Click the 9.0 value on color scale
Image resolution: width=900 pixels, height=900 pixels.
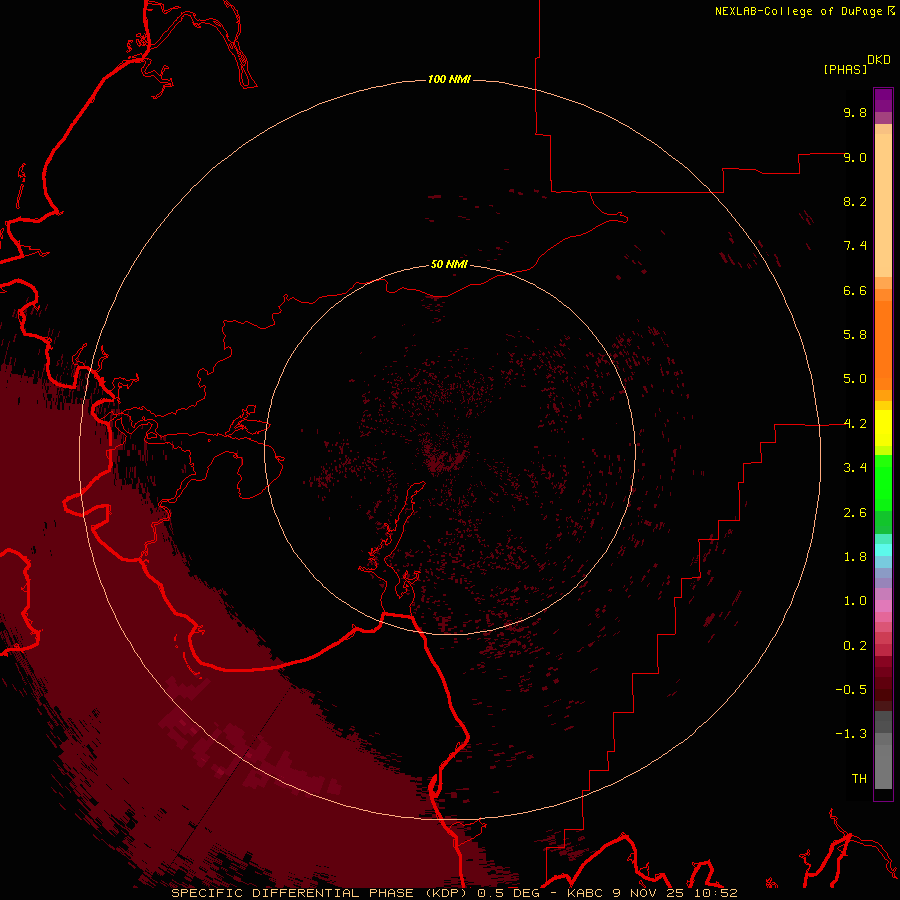click(x=855, y=157)
